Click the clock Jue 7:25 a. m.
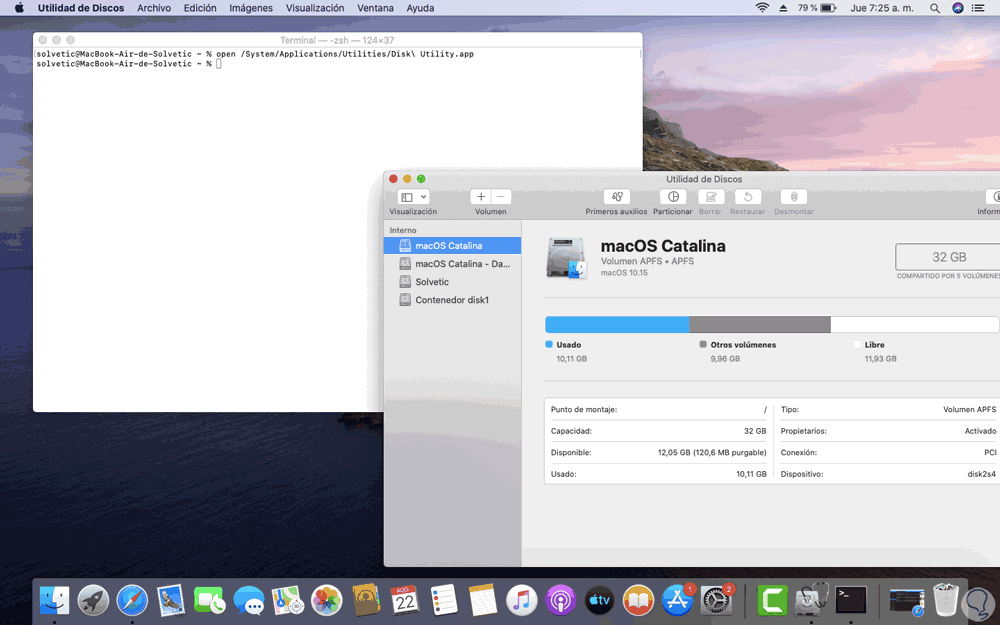 882,8
